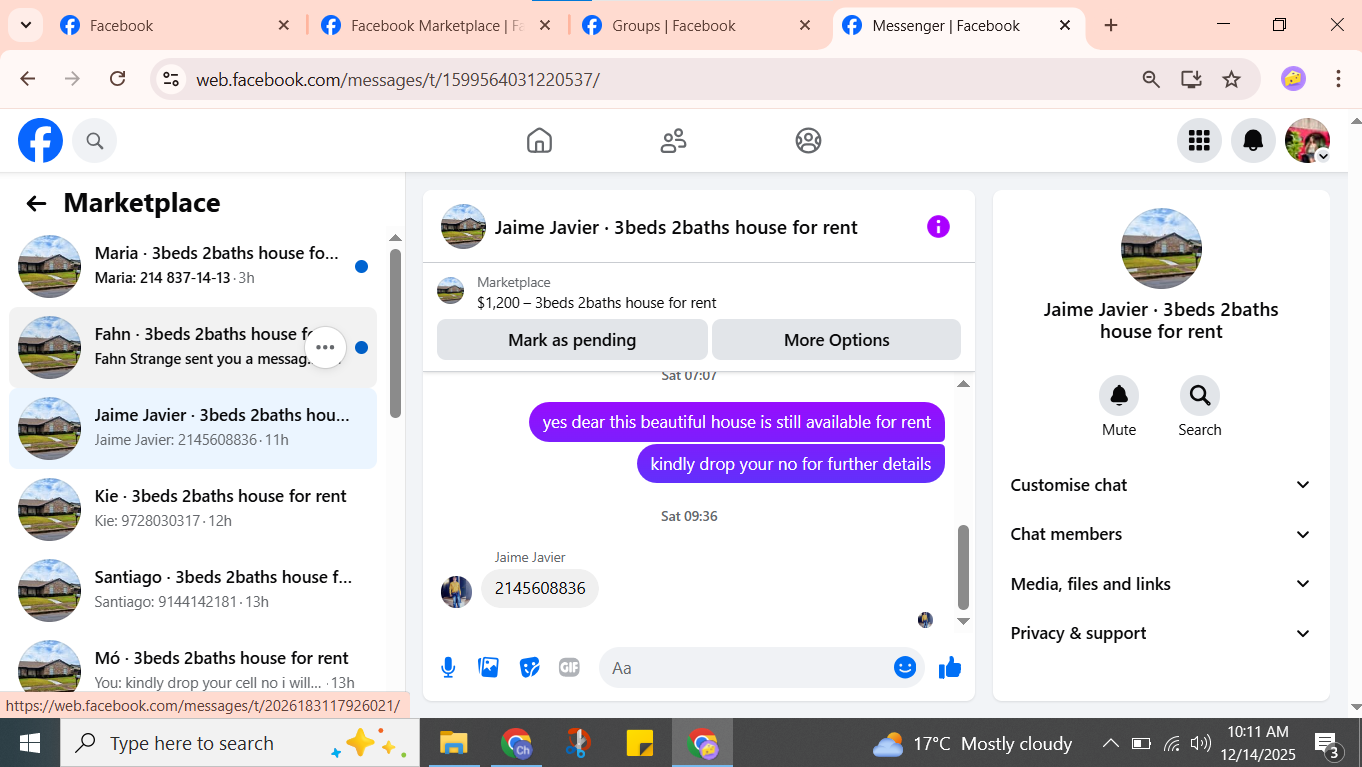This screenshot has width=1362, height=767.
Task: Click the Mute bell icon
Action: click(x=1119, y=396)
